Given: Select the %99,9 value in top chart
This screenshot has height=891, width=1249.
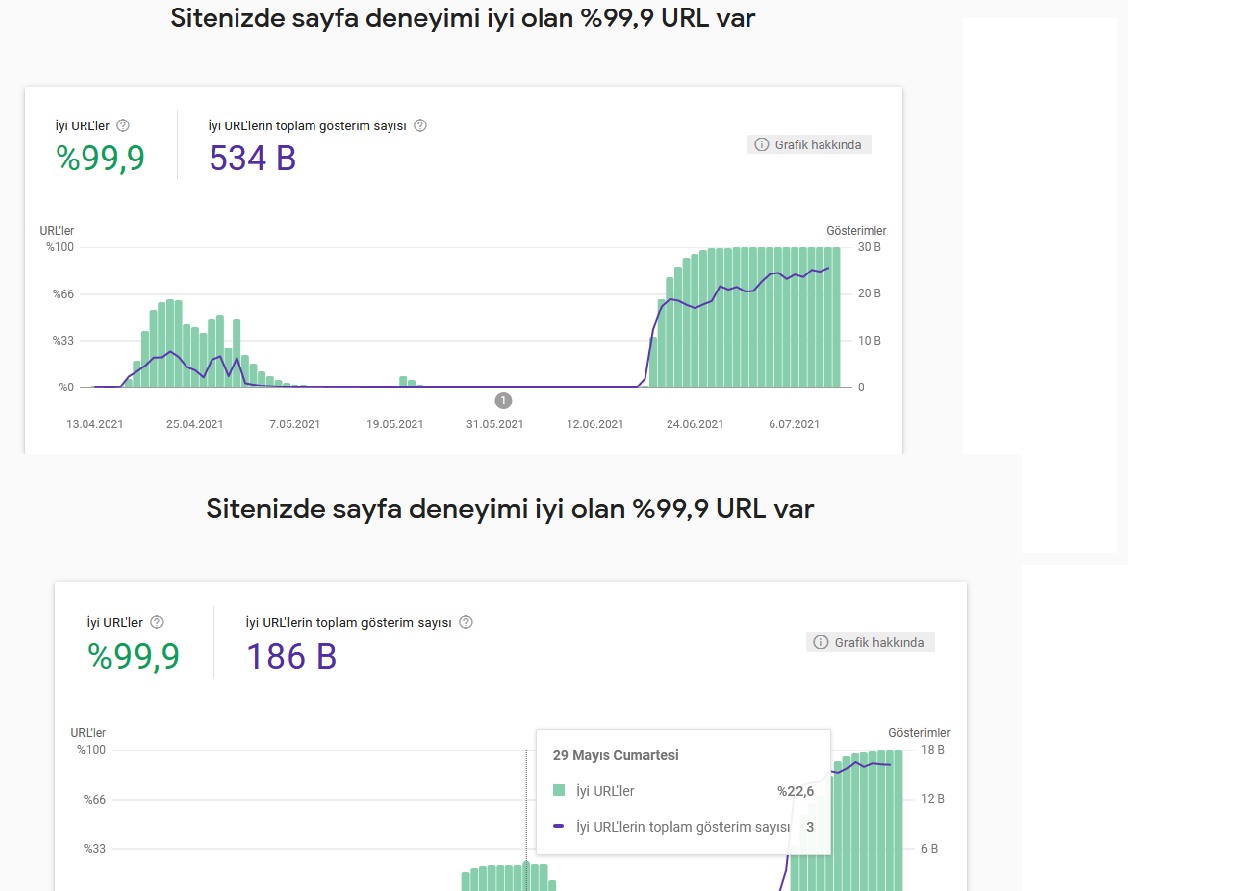Looking at the screenshot, I should tap(100, 158).
